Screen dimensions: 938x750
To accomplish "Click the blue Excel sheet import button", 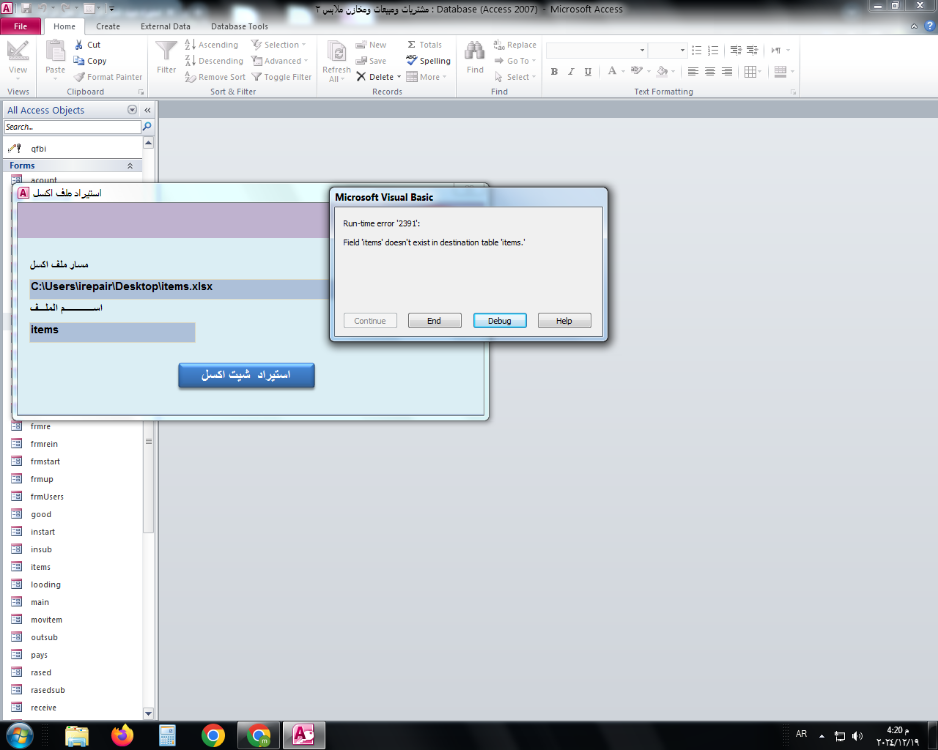I will 246,375.
